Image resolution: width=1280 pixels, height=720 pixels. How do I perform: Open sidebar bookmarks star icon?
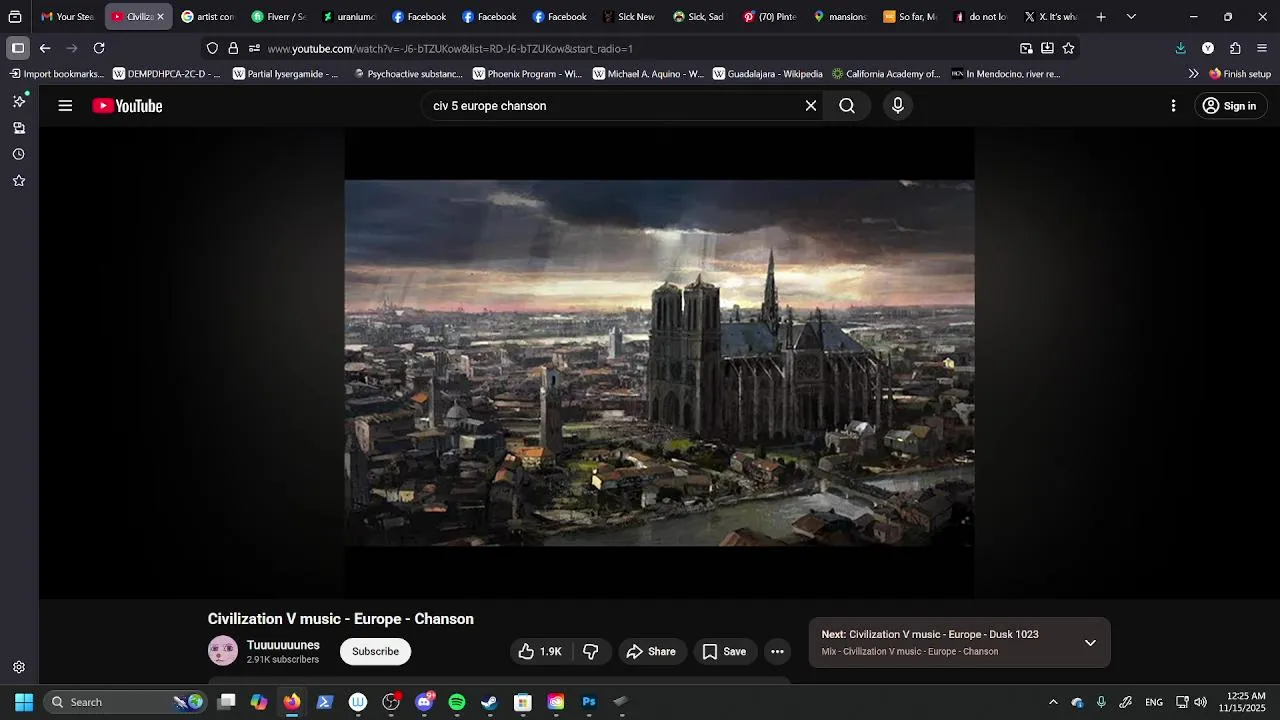click(x=18, y=181)
